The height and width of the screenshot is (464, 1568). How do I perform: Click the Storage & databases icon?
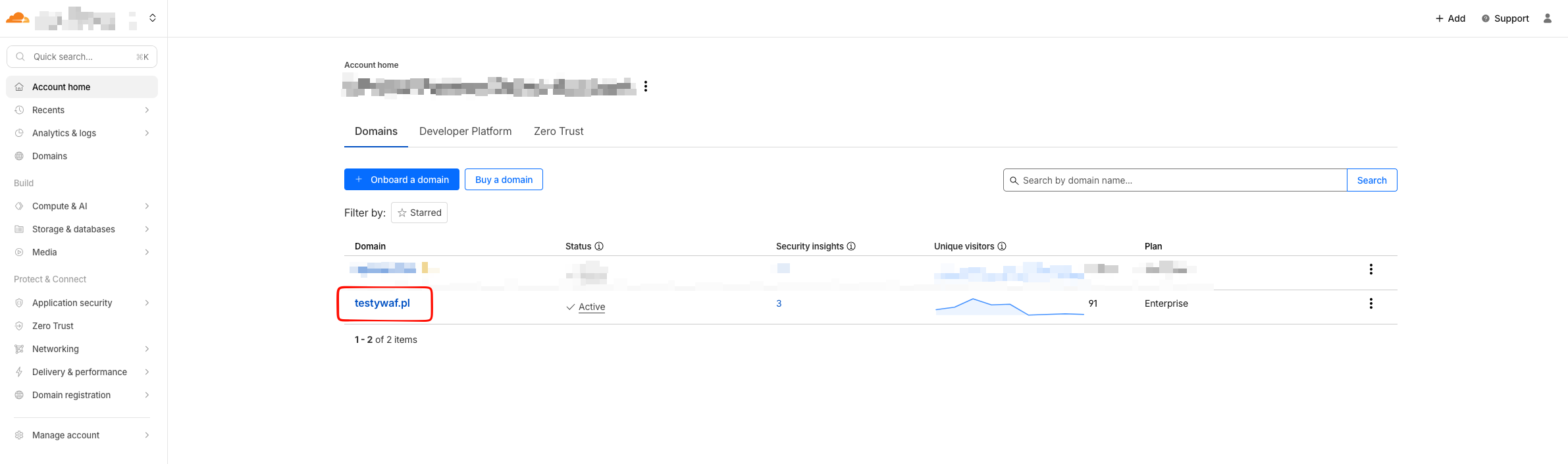(x=19, y=229)
